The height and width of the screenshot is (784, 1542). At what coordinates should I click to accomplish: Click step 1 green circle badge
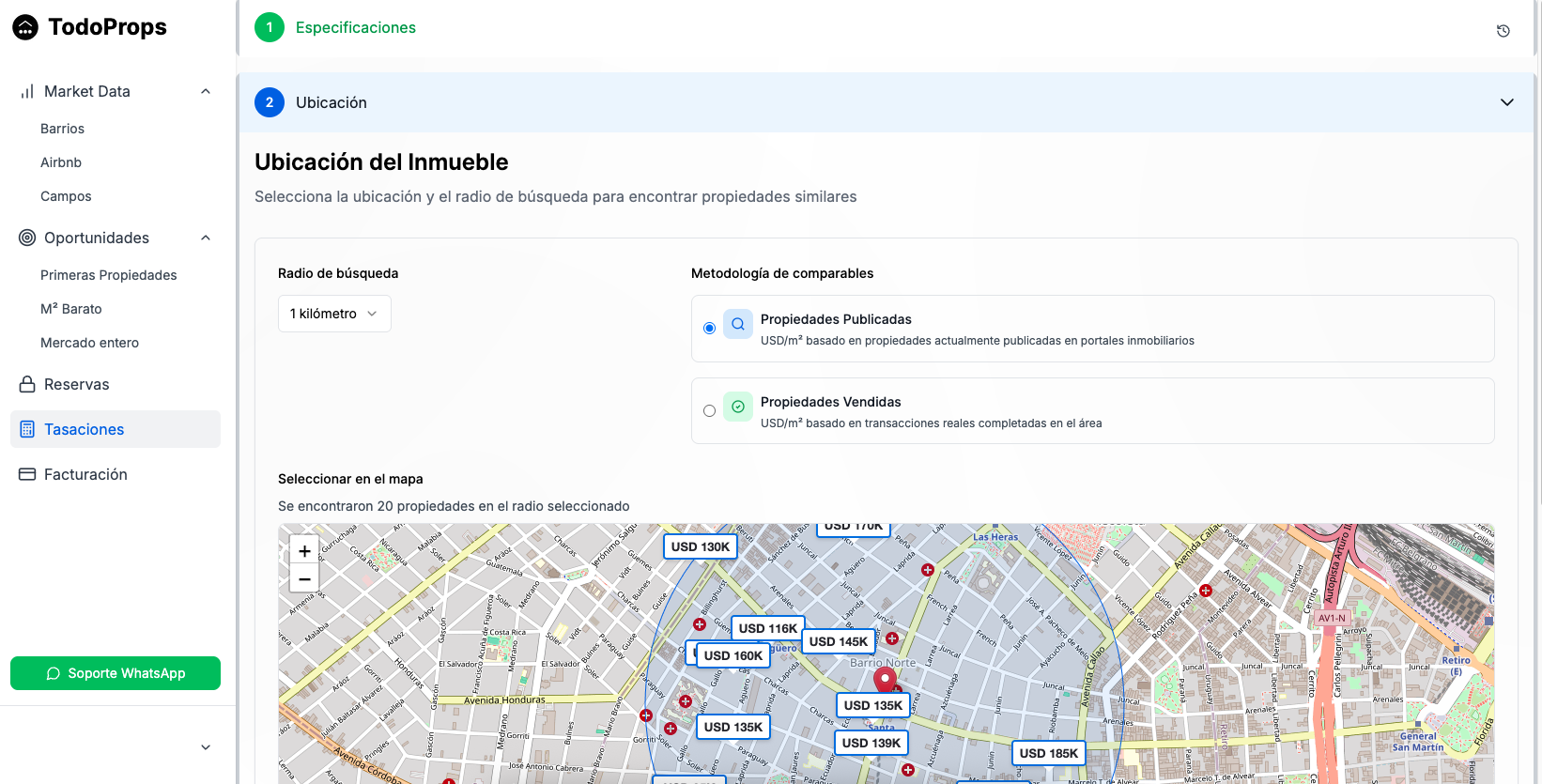[270, 27]
